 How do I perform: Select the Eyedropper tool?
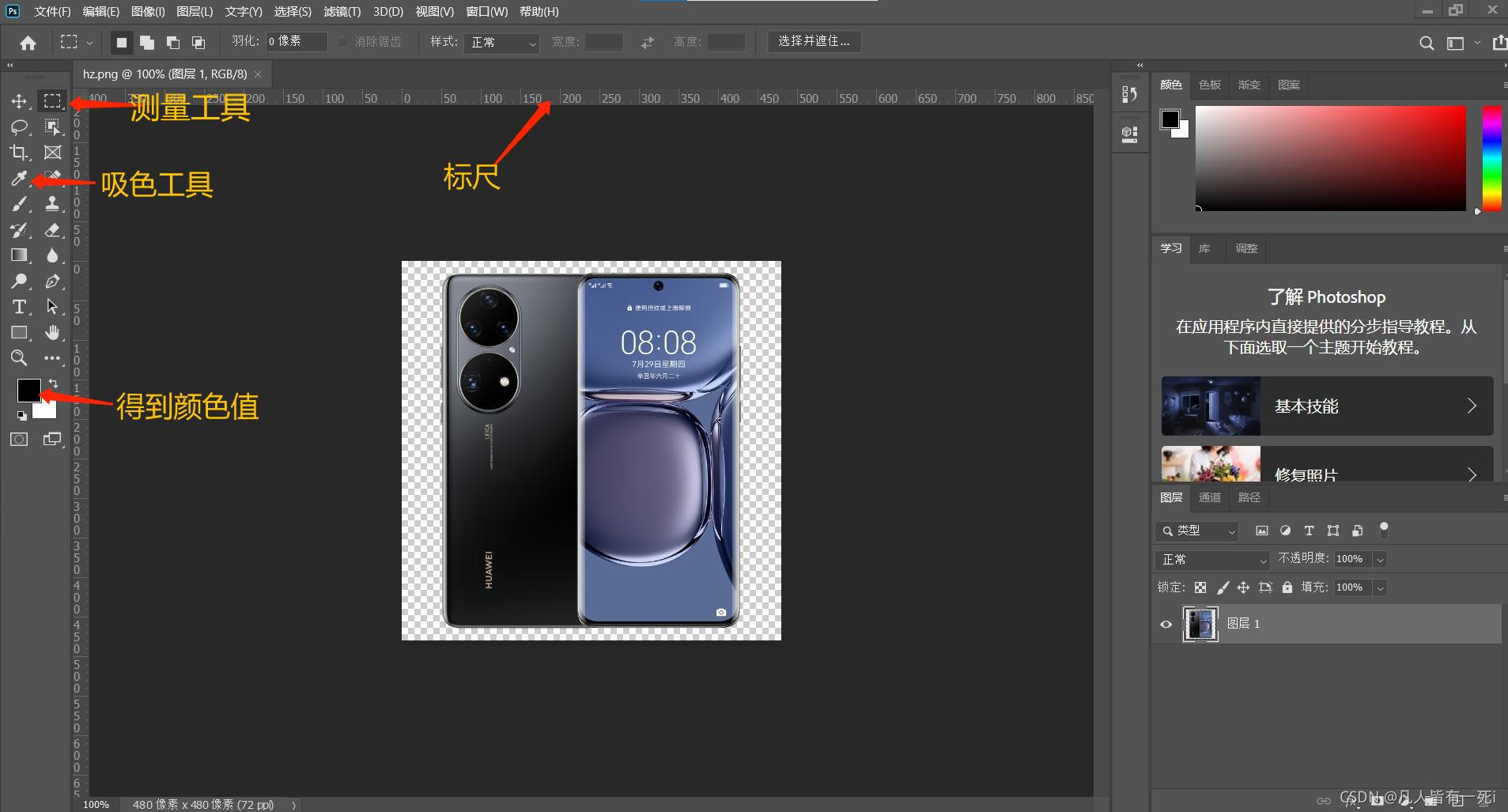tap(19, 178)
